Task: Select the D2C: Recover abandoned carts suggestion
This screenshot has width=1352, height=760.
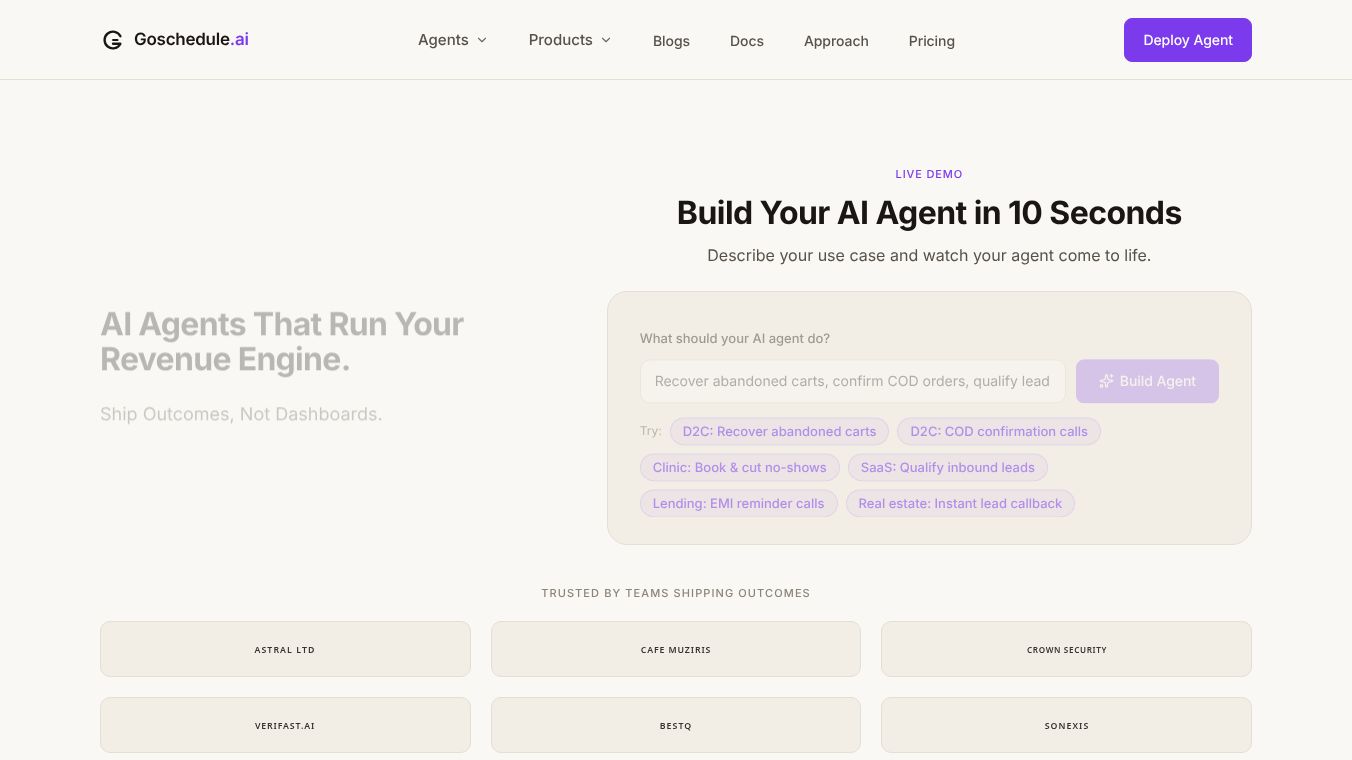Action: (779, 431)
